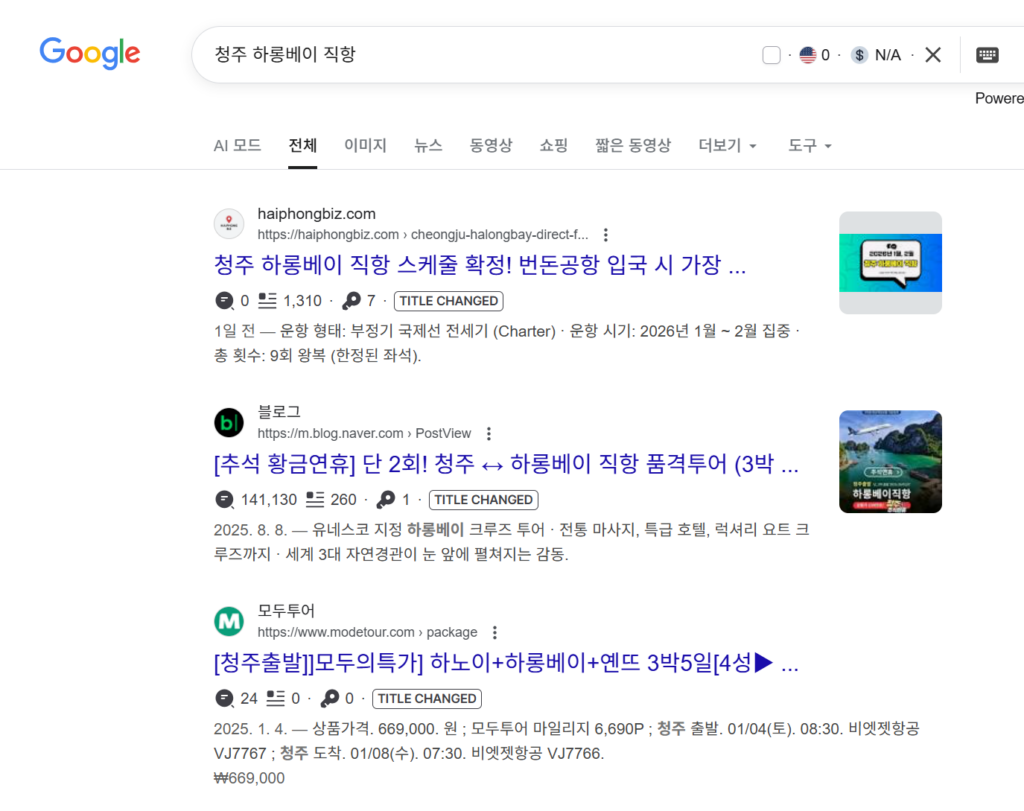Click the Halong Bay thumbnail on the blog result

pyautogui.click(x=889, y=460)
